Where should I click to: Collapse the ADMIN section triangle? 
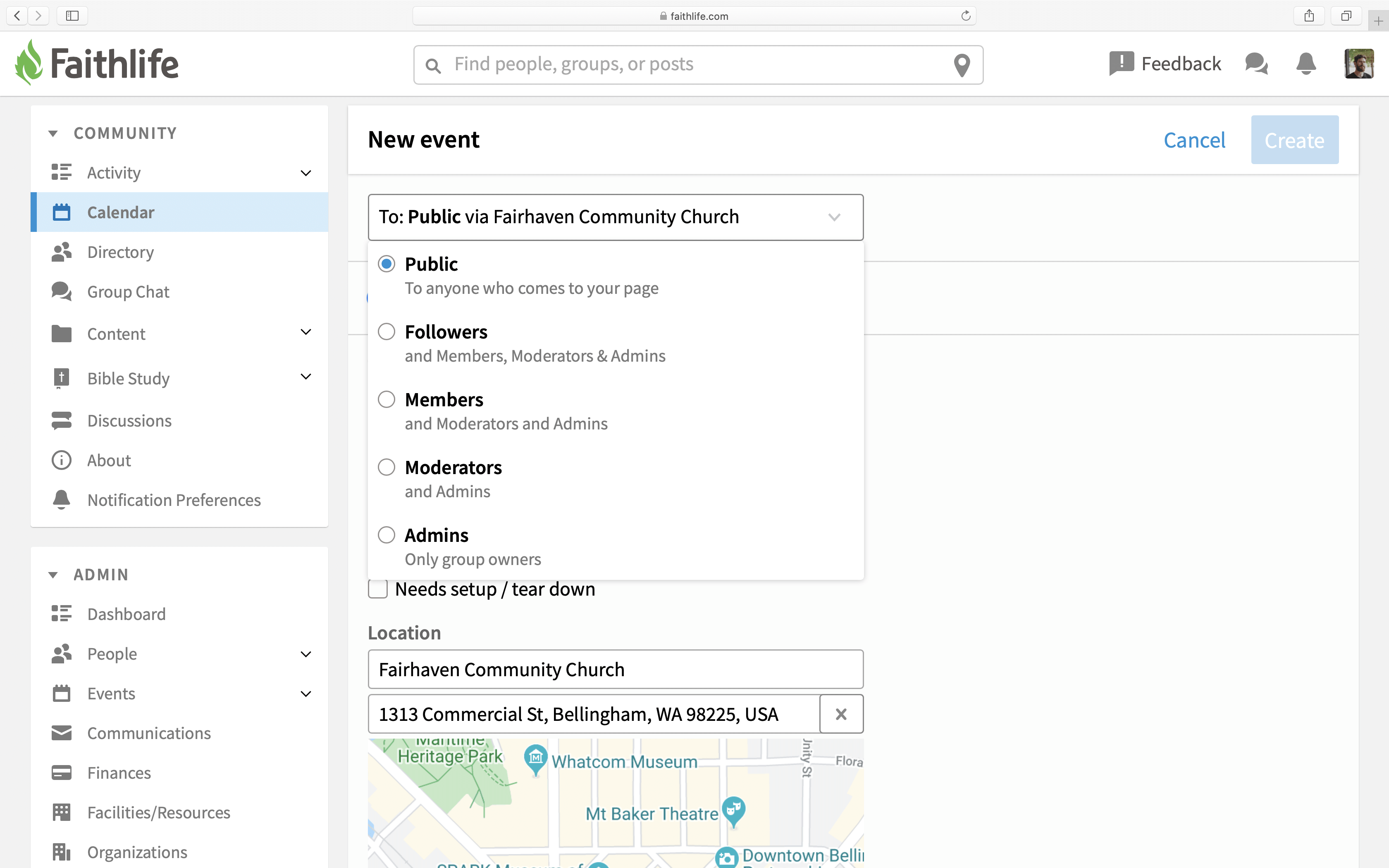coord(53,575)
